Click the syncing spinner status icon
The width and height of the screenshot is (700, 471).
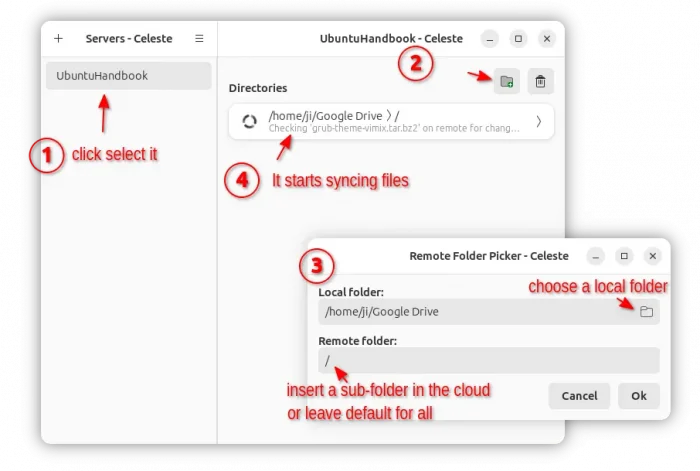[x=250, y=122]
